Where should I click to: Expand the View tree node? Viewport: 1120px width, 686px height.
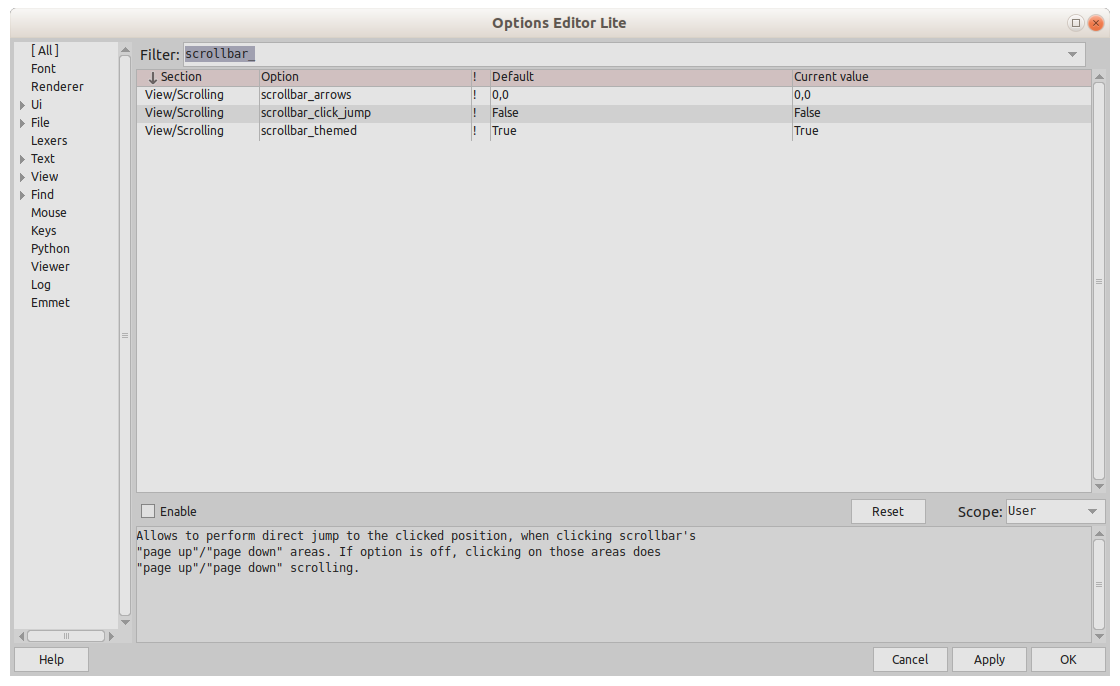click(23, 177)
